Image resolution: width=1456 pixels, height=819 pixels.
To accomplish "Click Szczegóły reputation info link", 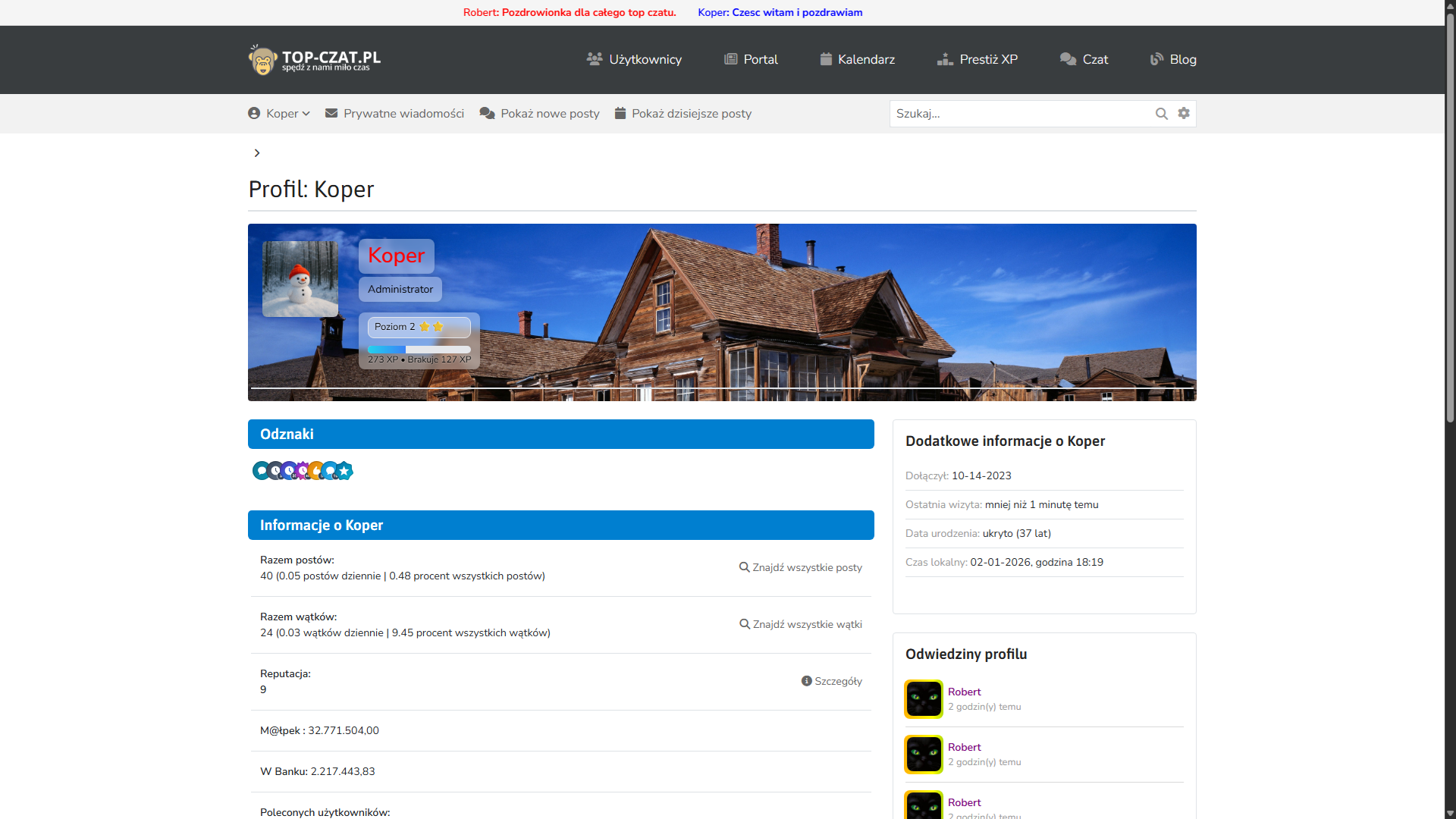I will coord(832,681).
